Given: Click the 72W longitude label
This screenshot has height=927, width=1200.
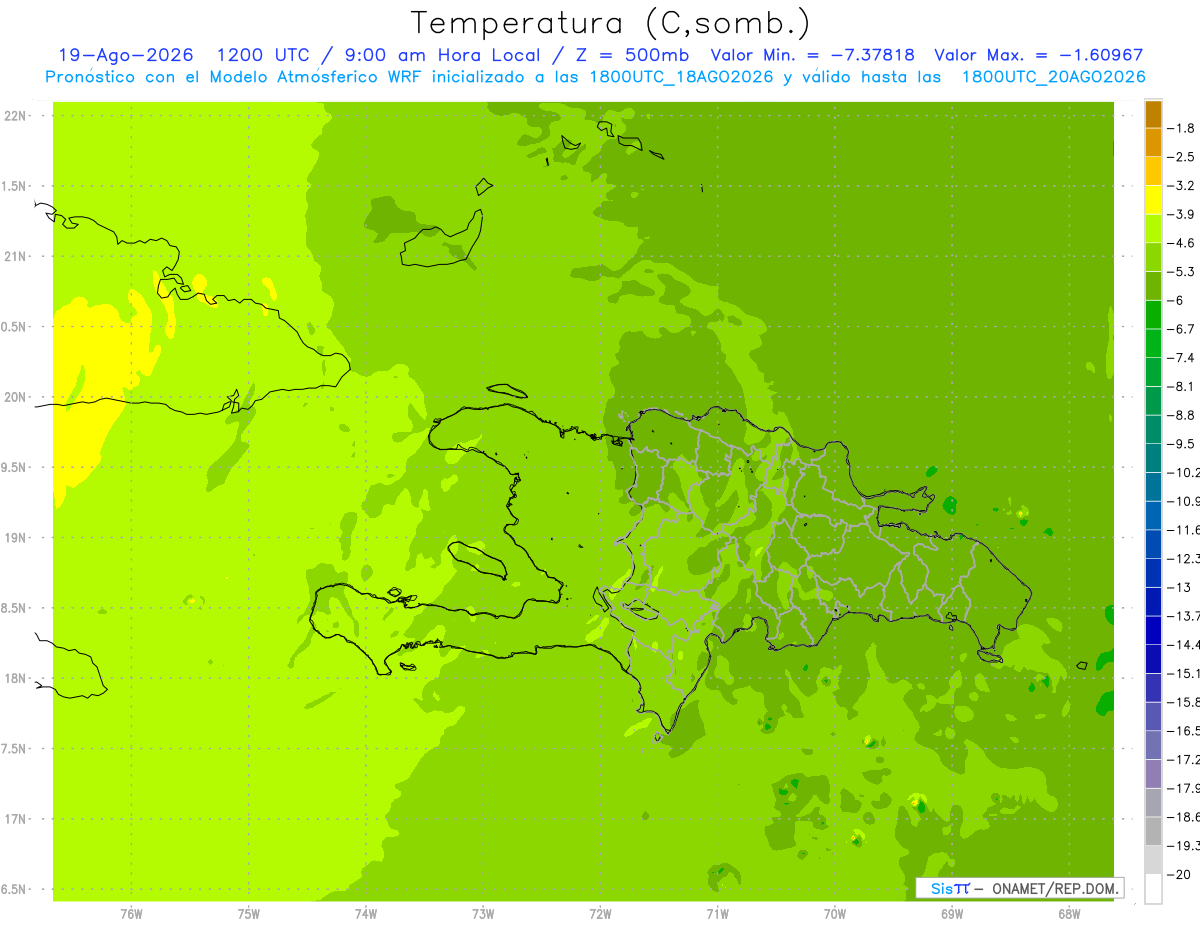Looking at the screenshot, I should pos(600,914).
